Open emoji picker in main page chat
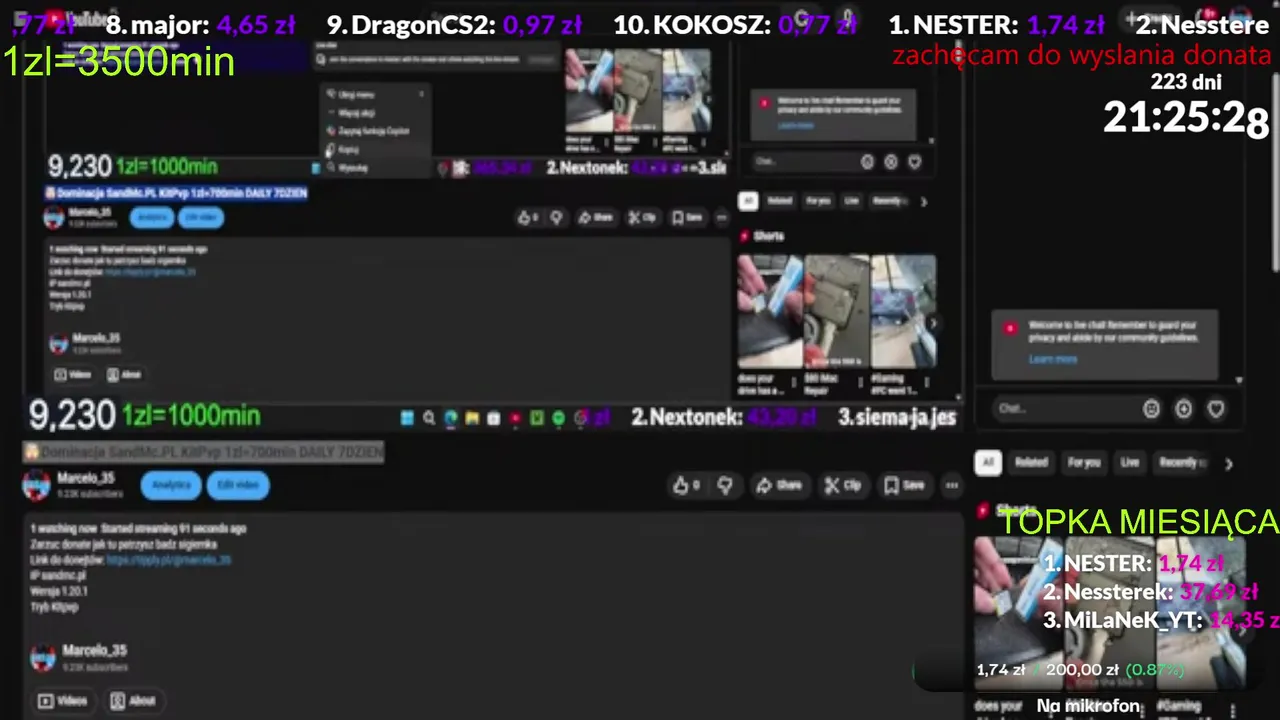The image size is (1280, 720). 1151,409
